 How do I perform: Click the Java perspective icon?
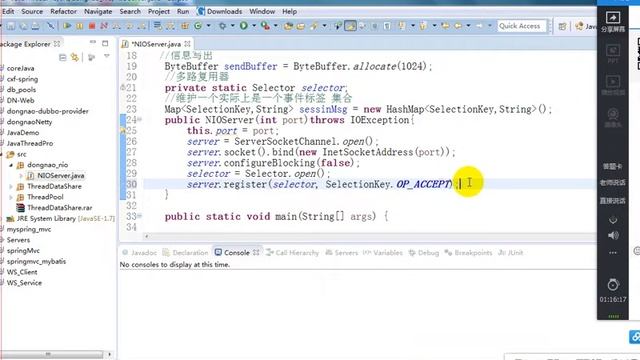pyautogui.click(x=579, y=26)
